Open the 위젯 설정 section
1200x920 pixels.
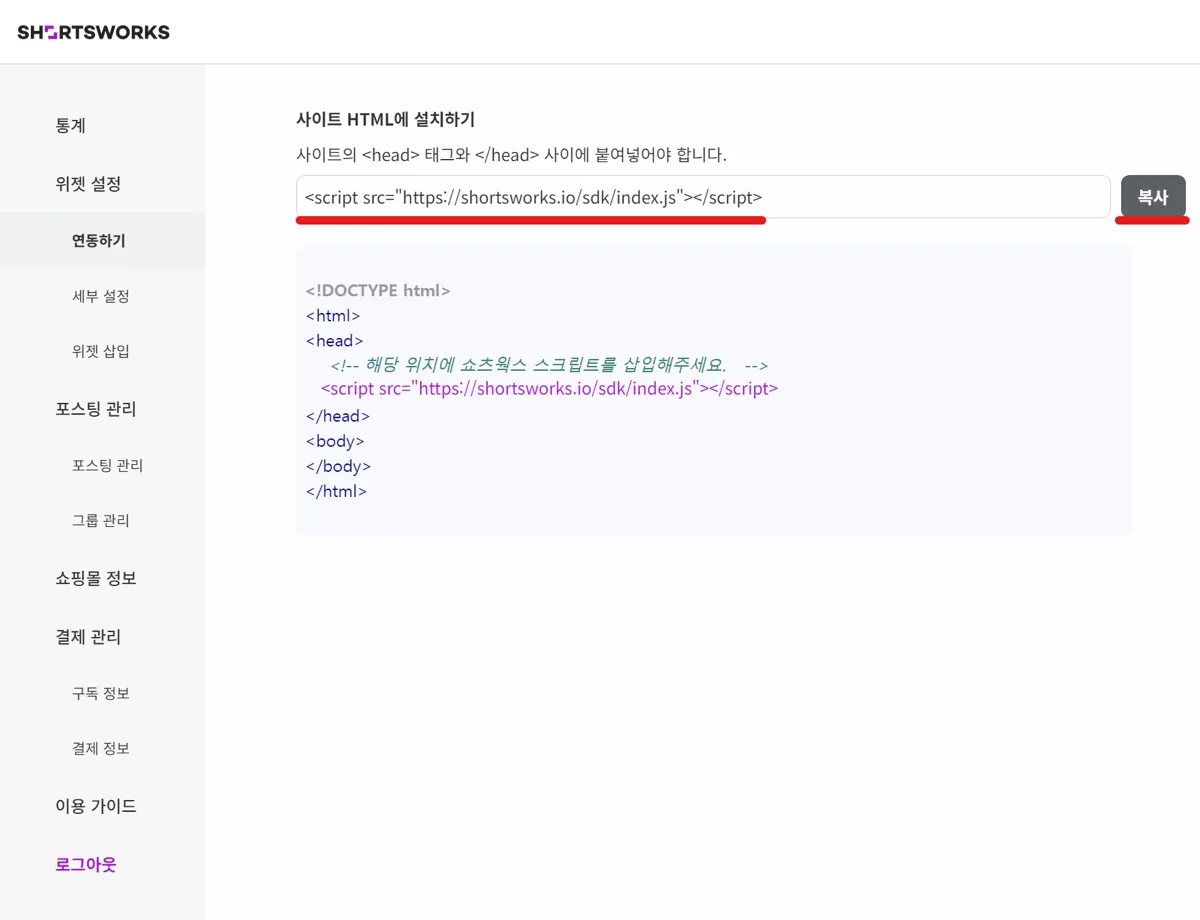88,184
